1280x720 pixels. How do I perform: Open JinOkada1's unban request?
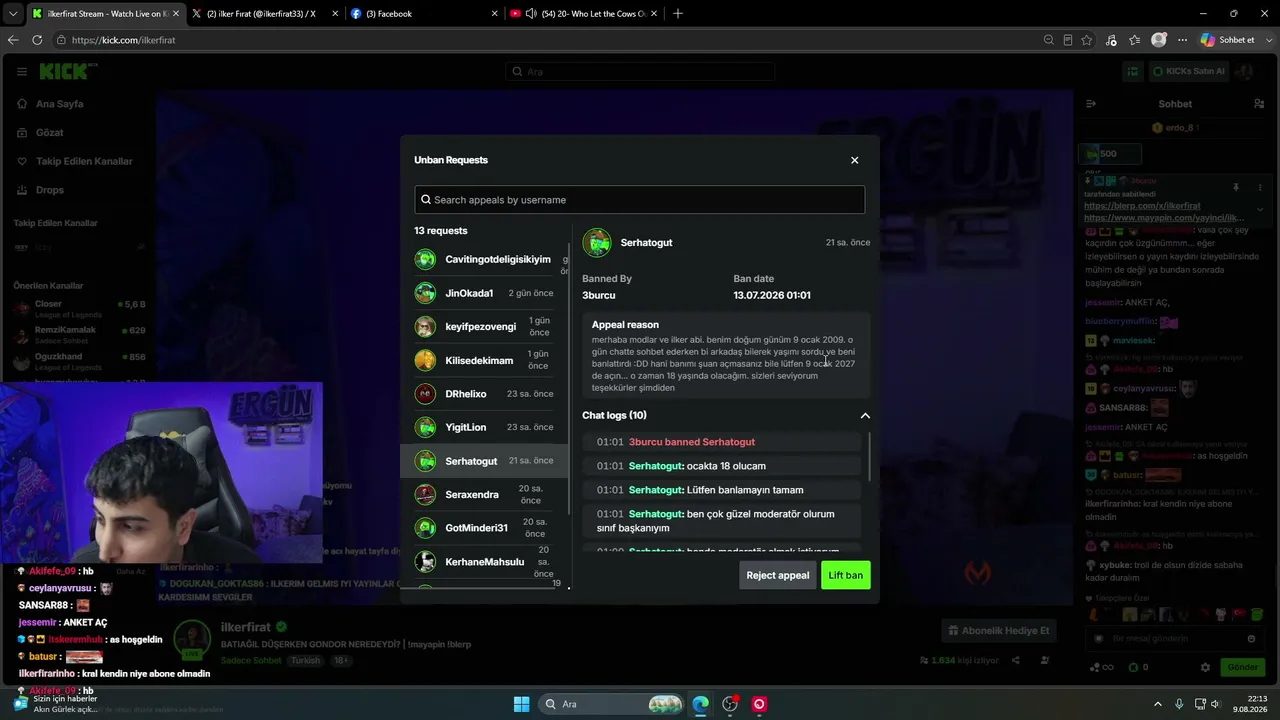coord(485,293)
